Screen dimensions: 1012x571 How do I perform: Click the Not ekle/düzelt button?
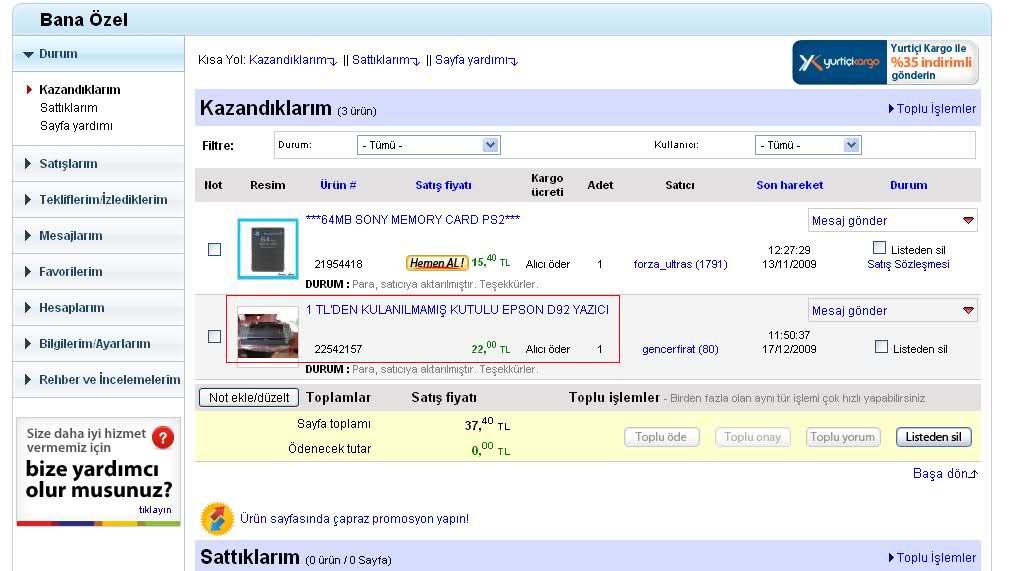[x=249, y=397]
